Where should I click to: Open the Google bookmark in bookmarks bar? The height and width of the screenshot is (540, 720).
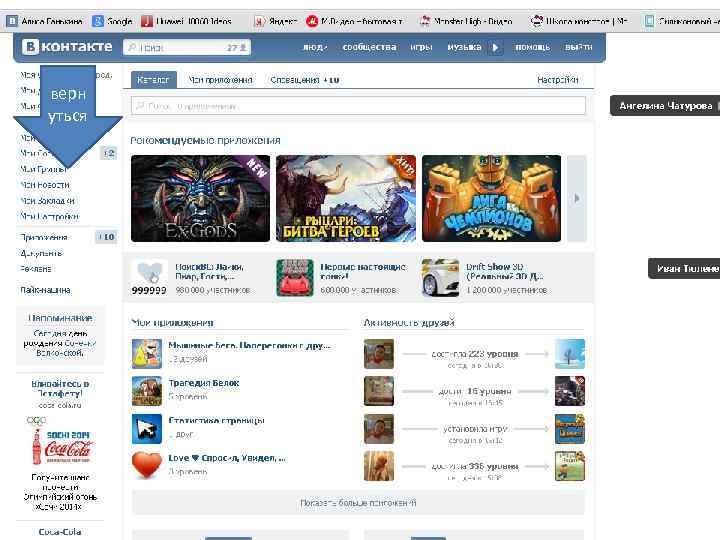[112, 21]
